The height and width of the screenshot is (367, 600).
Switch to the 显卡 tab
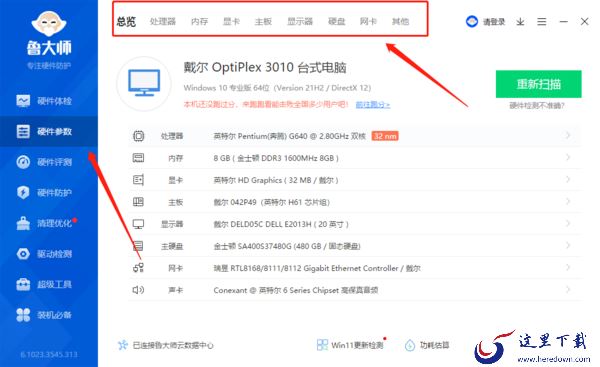pyautogui.click(x=231, y=21)
